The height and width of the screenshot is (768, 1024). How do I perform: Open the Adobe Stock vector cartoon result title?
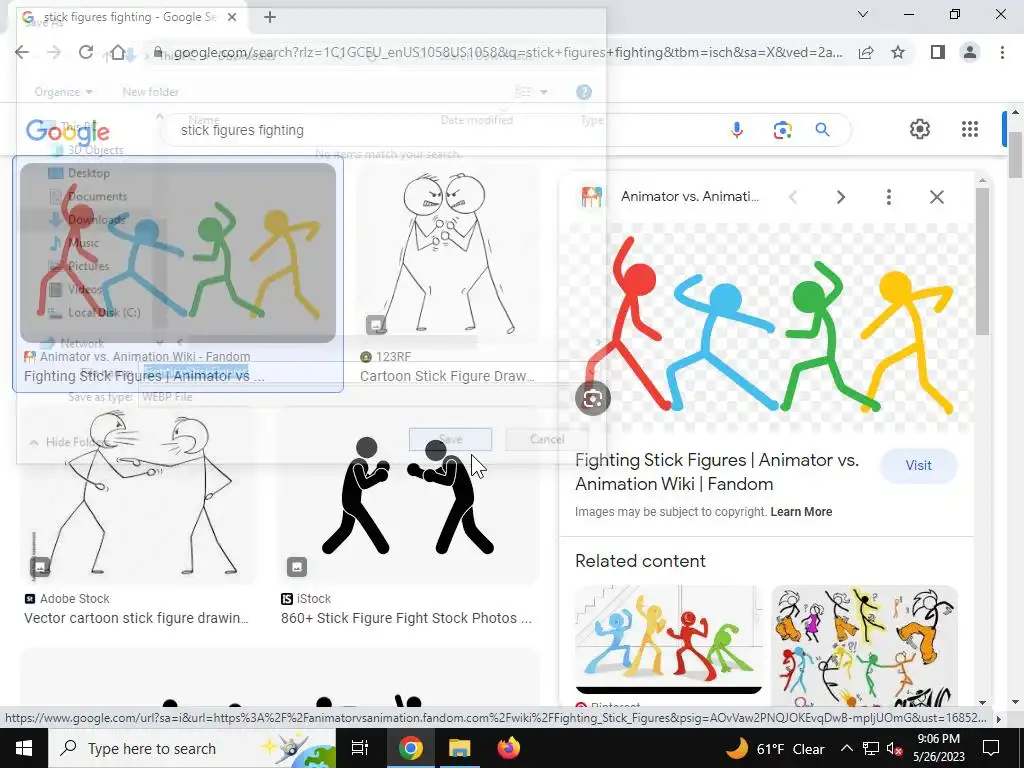tap(136, 618)
